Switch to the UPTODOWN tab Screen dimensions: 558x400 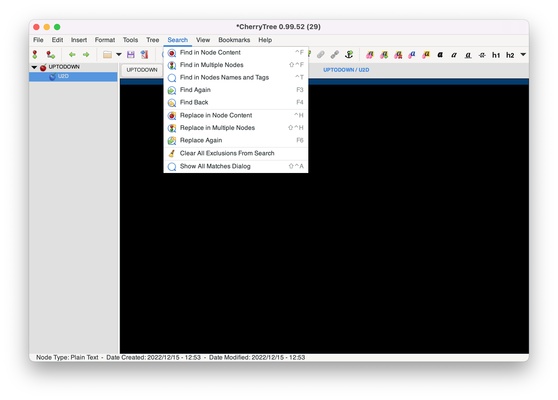(142, 70)
